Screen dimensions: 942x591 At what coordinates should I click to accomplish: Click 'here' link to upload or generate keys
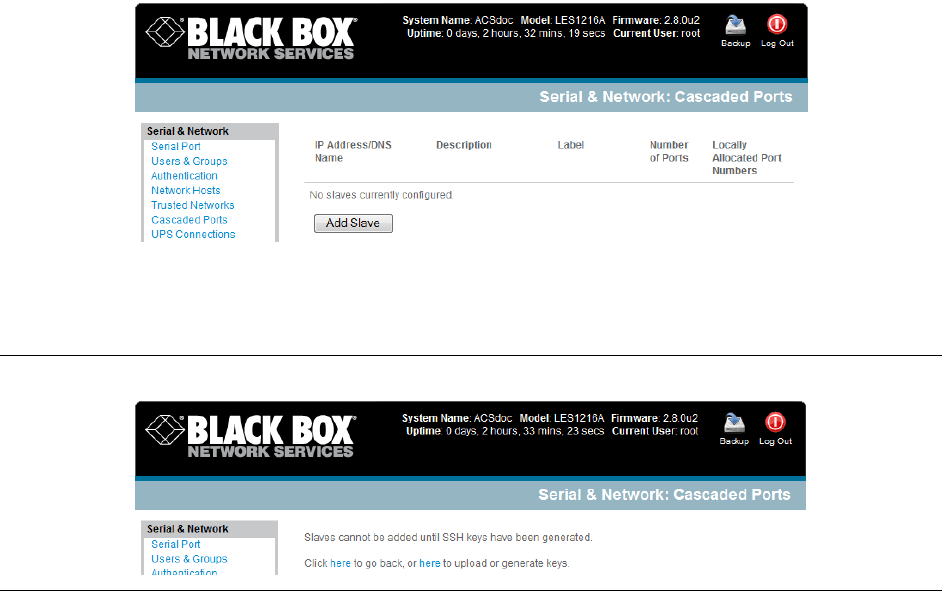[x=430, y=563]
